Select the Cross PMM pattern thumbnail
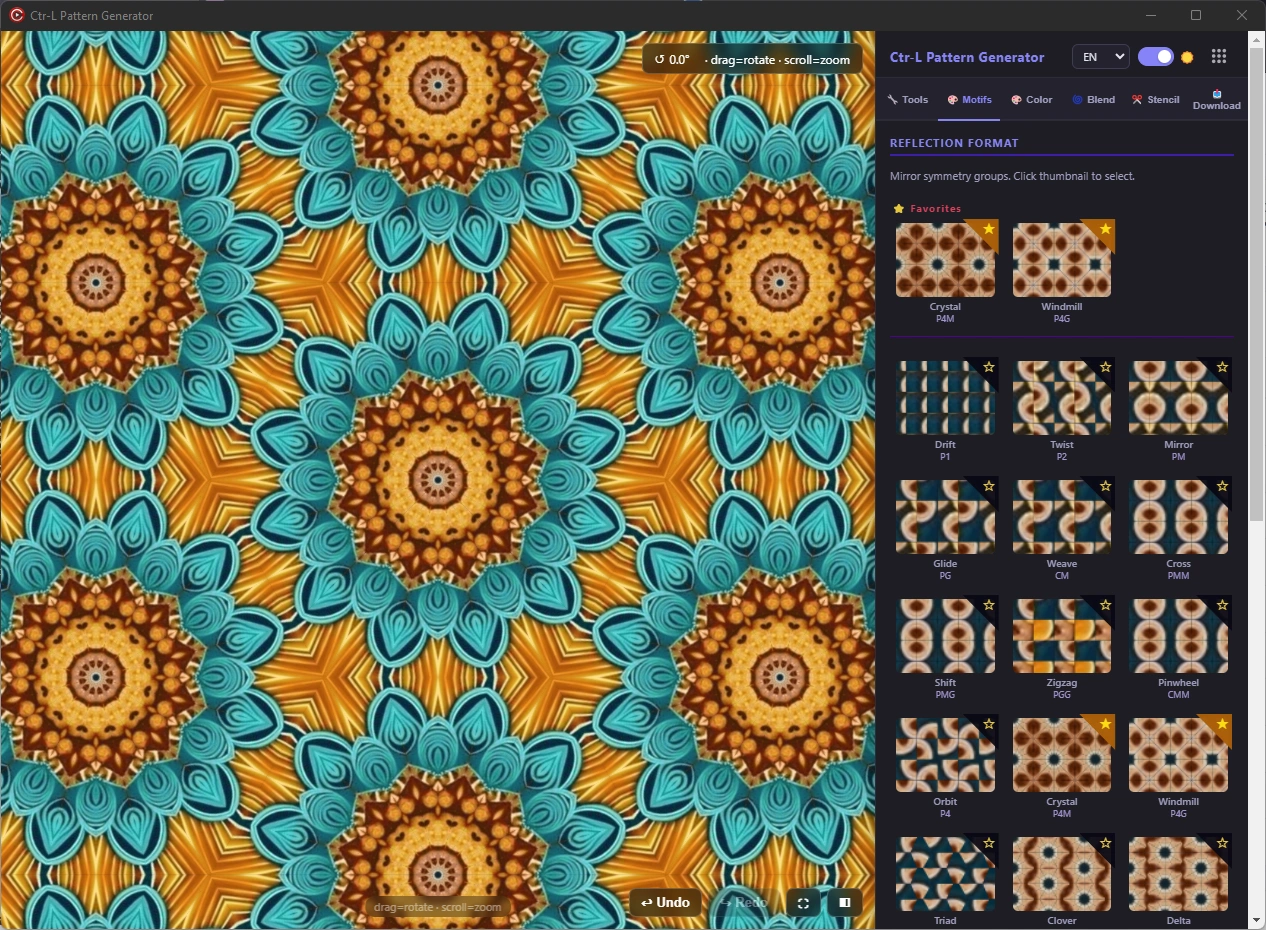This screenshot has height=930, width=1266. click(1178, 517)
